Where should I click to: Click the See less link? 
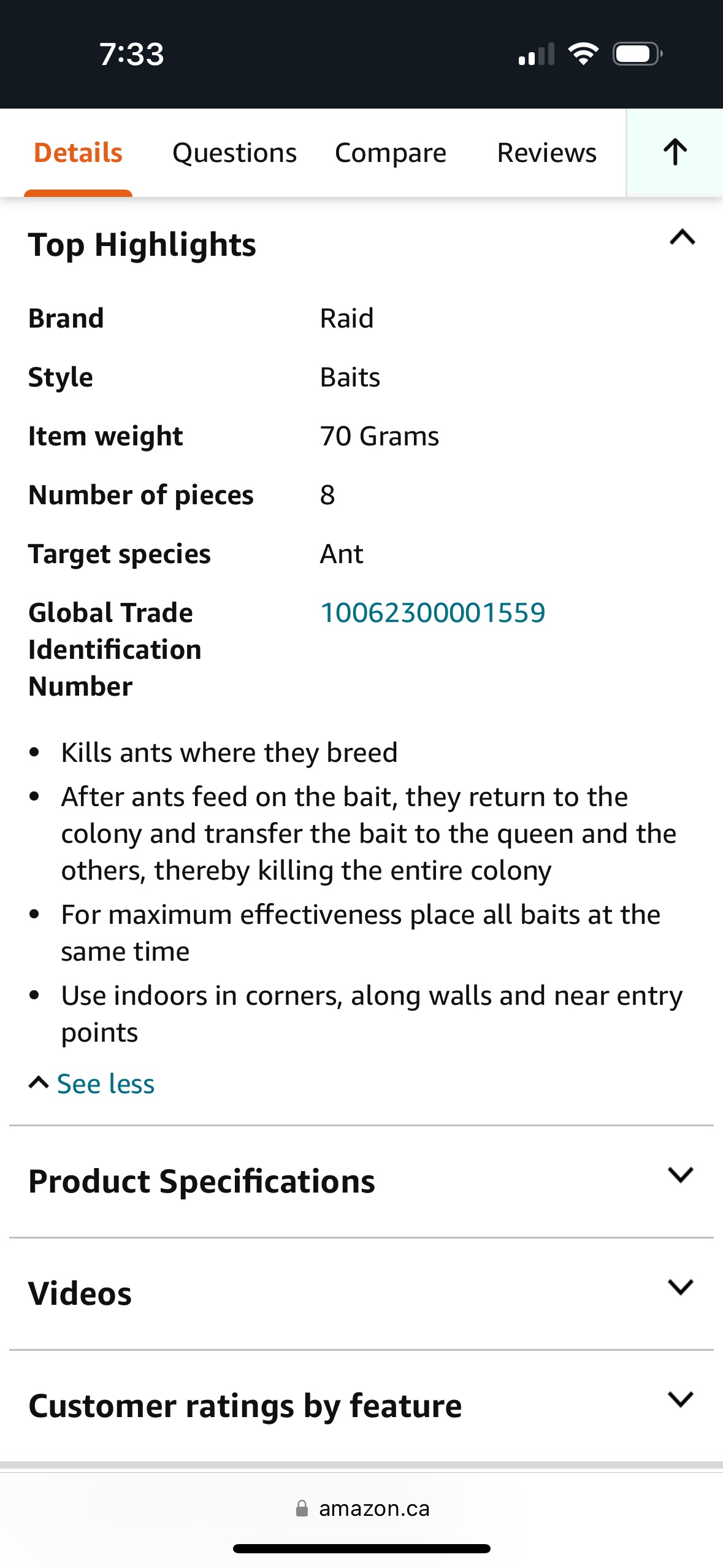105,1083
